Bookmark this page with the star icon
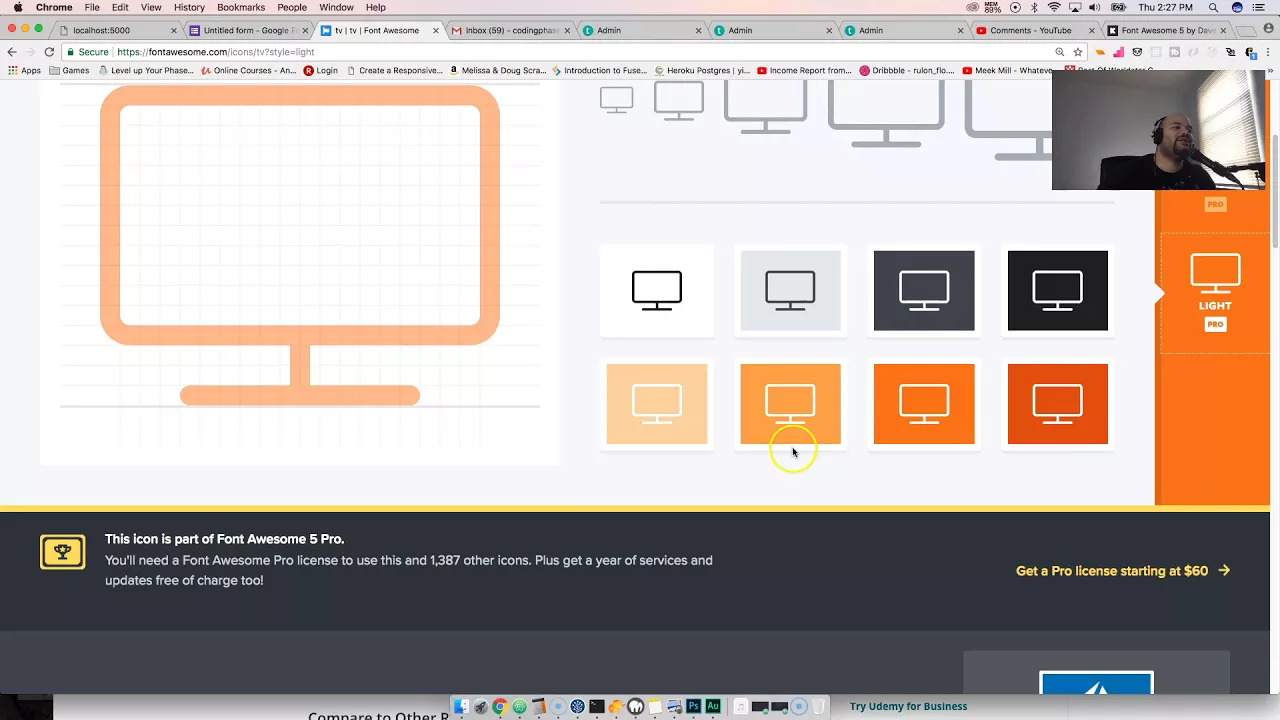 1077,52
